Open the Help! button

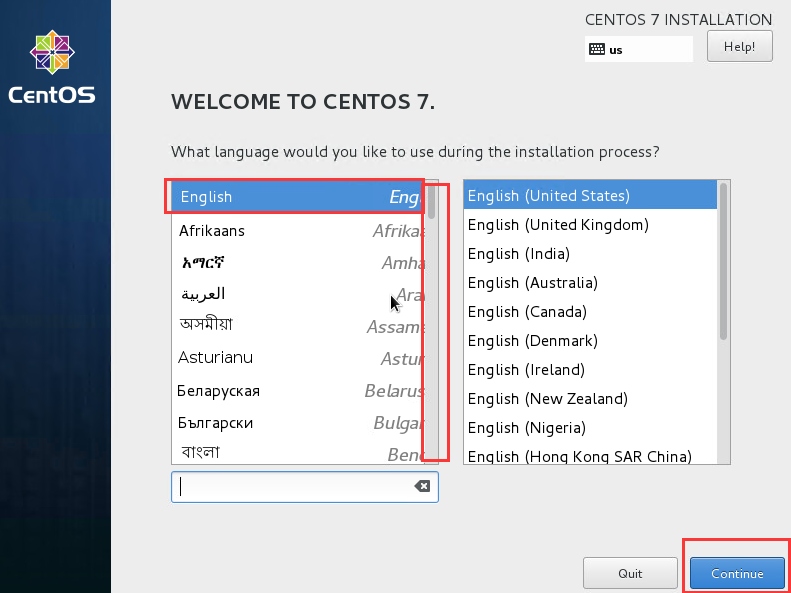click(740, 46)
